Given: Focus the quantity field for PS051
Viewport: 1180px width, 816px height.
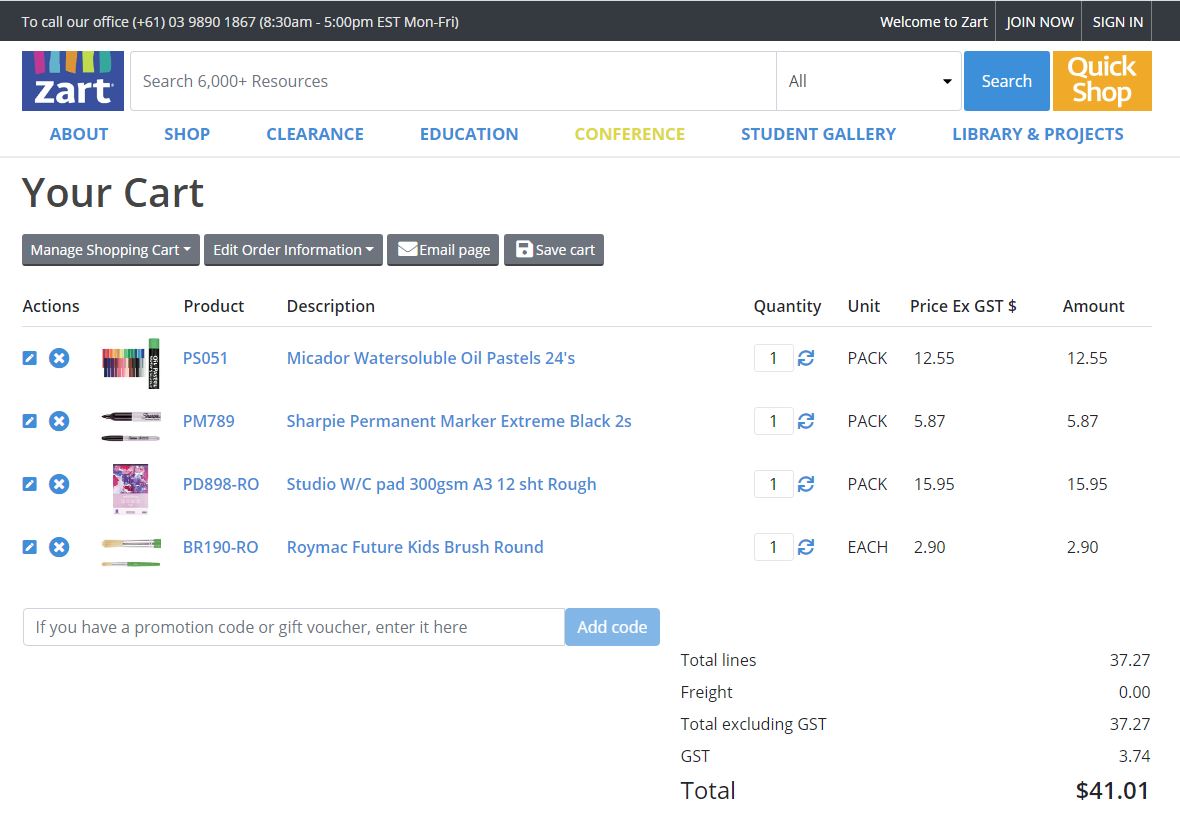Looking at the screenshot, I should pos(774,358).
